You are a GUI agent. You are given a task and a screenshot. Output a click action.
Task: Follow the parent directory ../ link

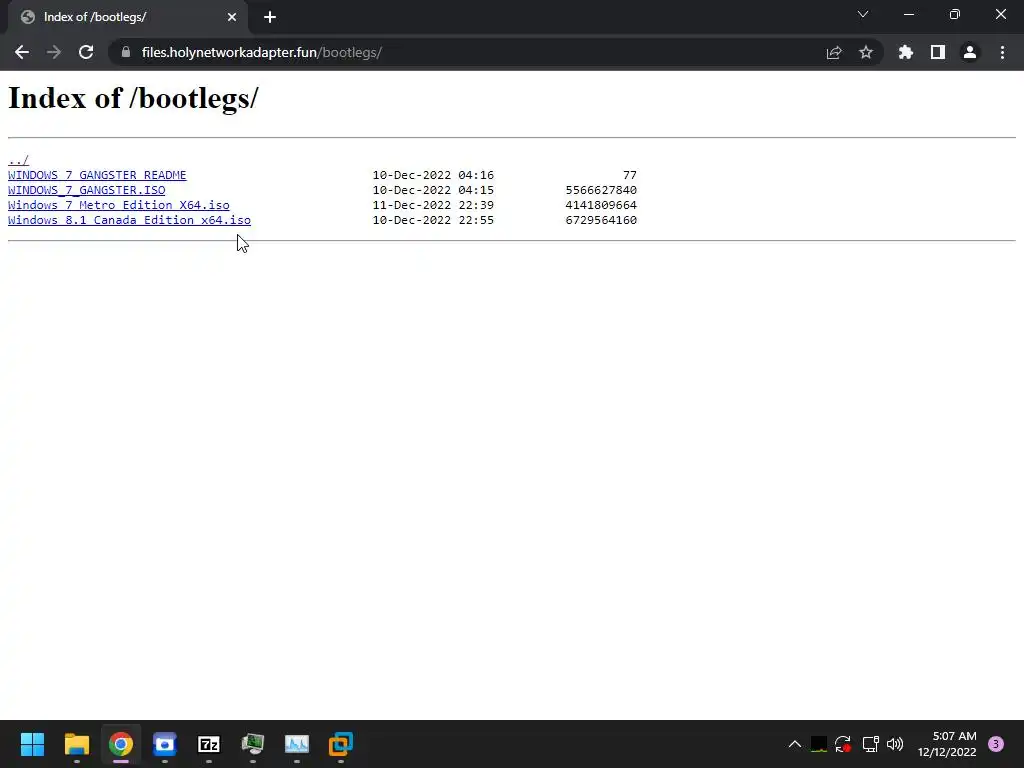(18, 160)
